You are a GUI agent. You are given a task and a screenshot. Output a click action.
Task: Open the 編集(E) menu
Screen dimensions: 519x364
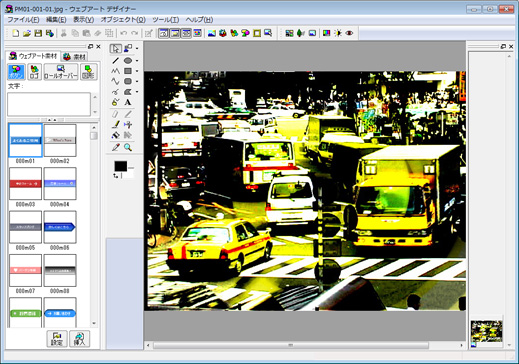click(56, 20)
